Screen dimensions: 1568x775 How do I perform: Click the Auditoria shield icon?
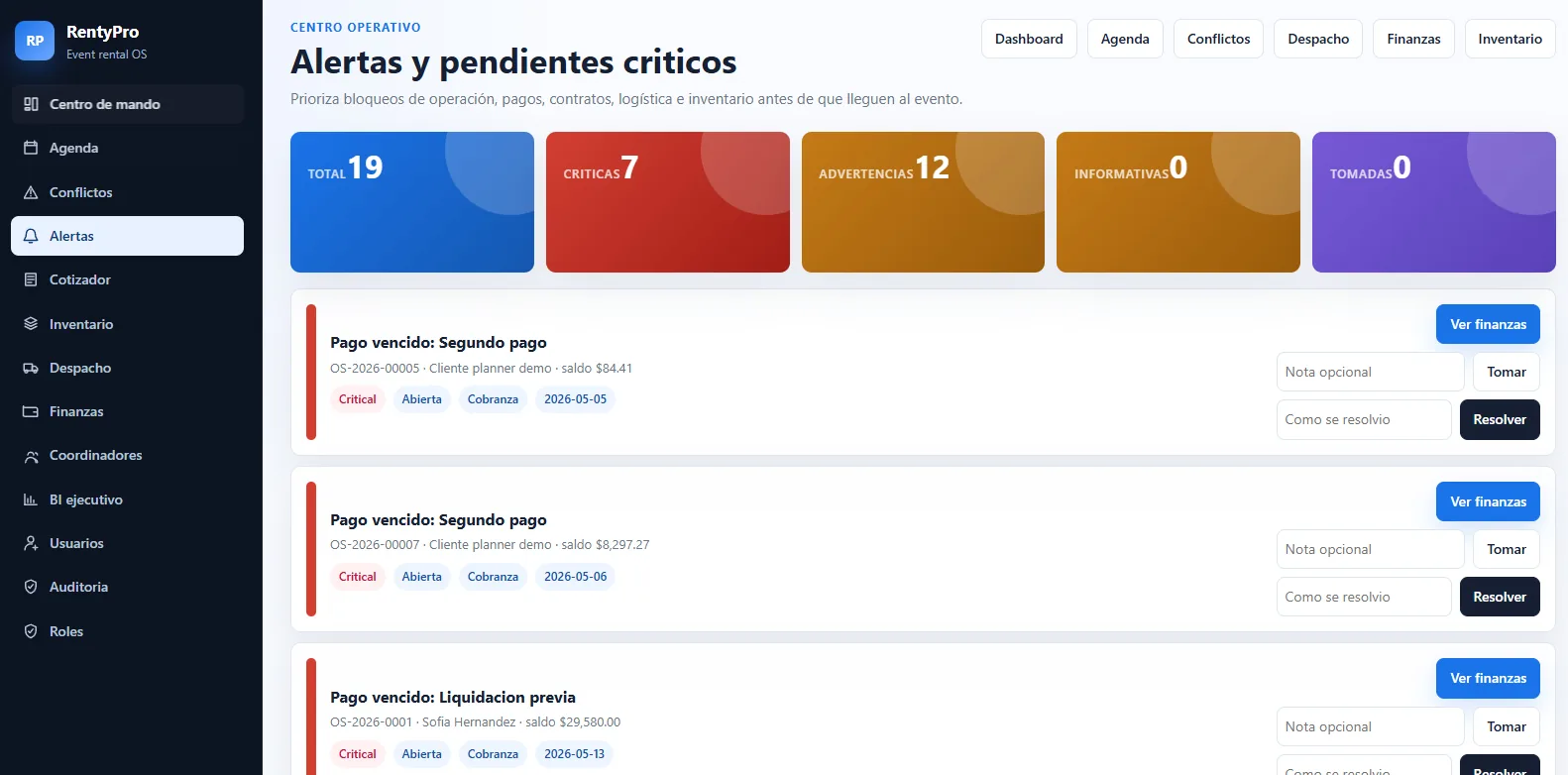(x=31, y=587)
